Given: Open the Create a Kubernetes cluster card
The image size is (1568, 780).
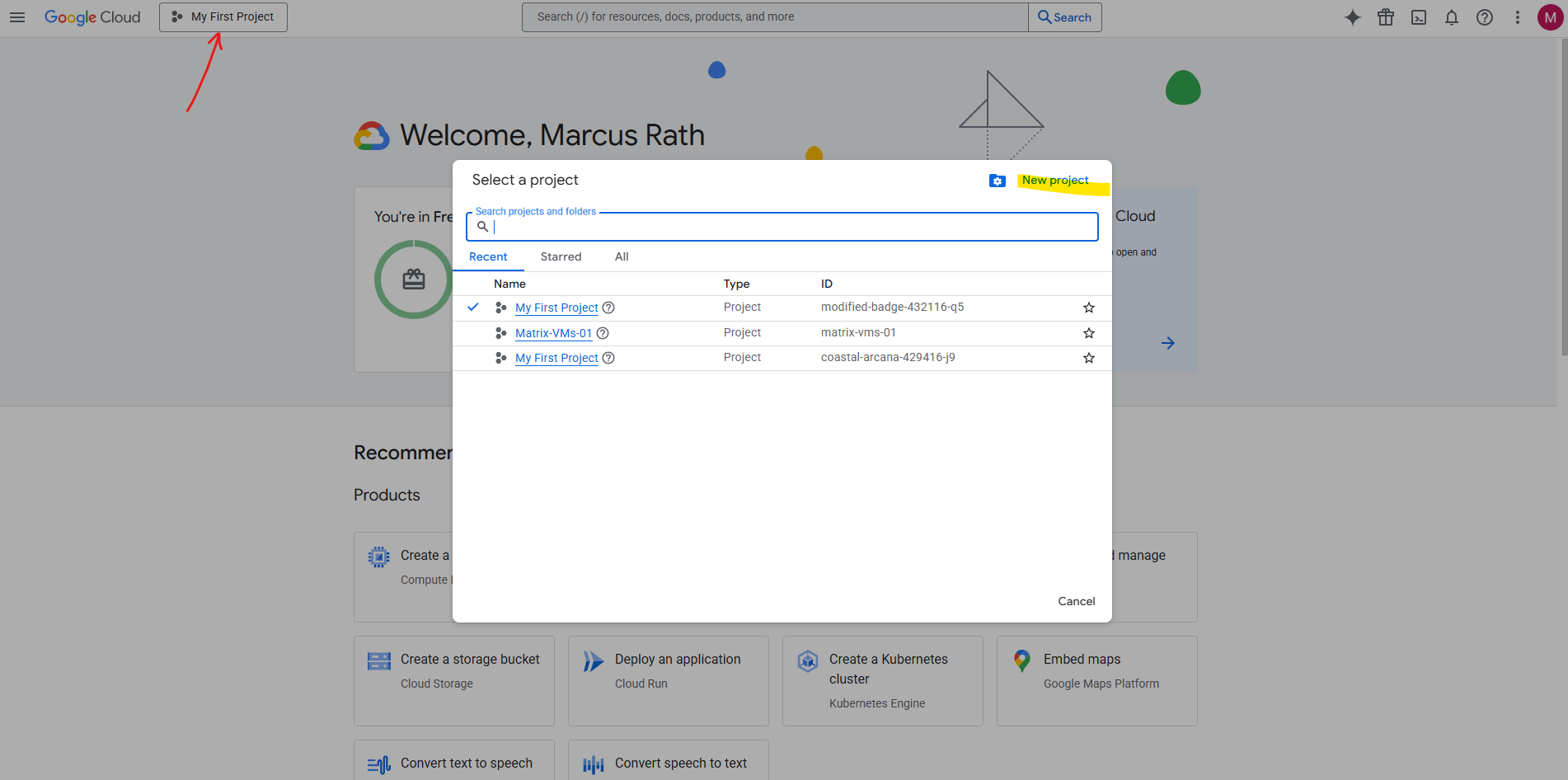Looking at the screenshot, I should [x=883, y=681].
